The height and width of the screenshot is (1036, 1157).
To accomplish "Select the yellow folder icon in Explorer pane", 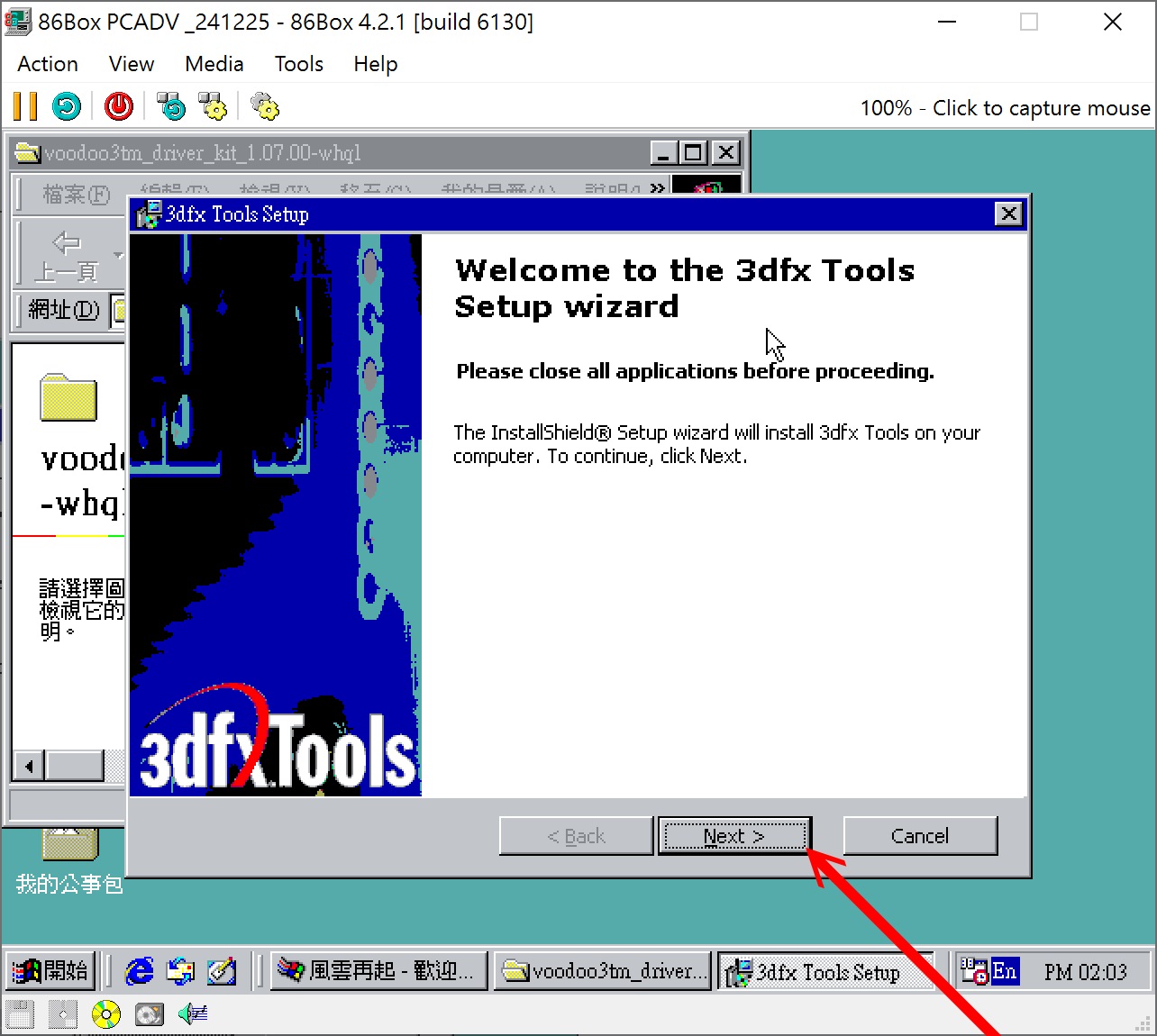I will (68, 397).
